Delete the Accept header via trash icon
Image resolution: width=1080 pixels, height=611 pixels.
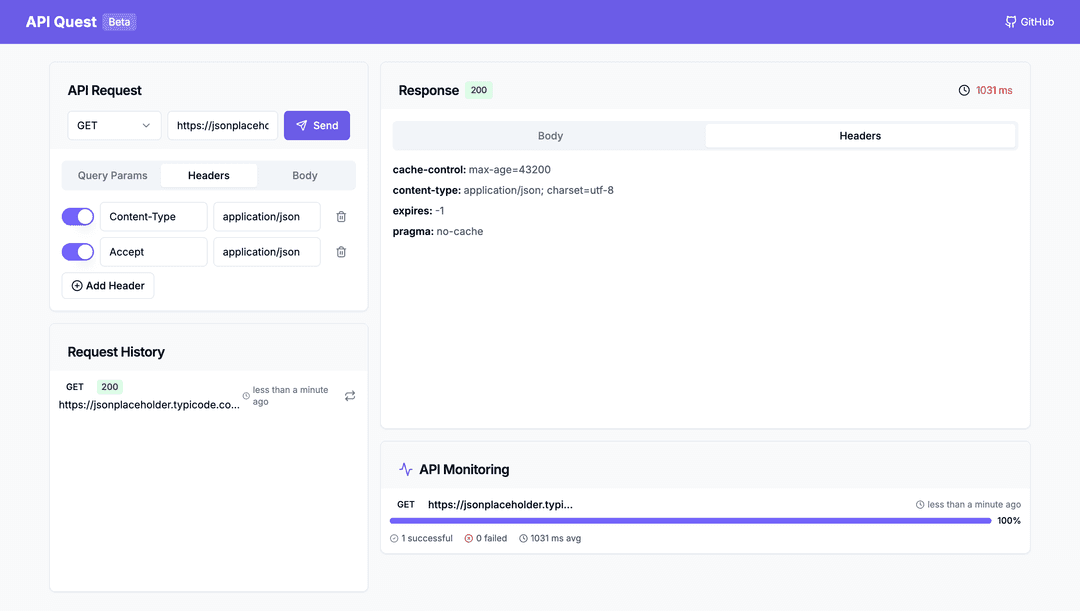coord(341,251)
